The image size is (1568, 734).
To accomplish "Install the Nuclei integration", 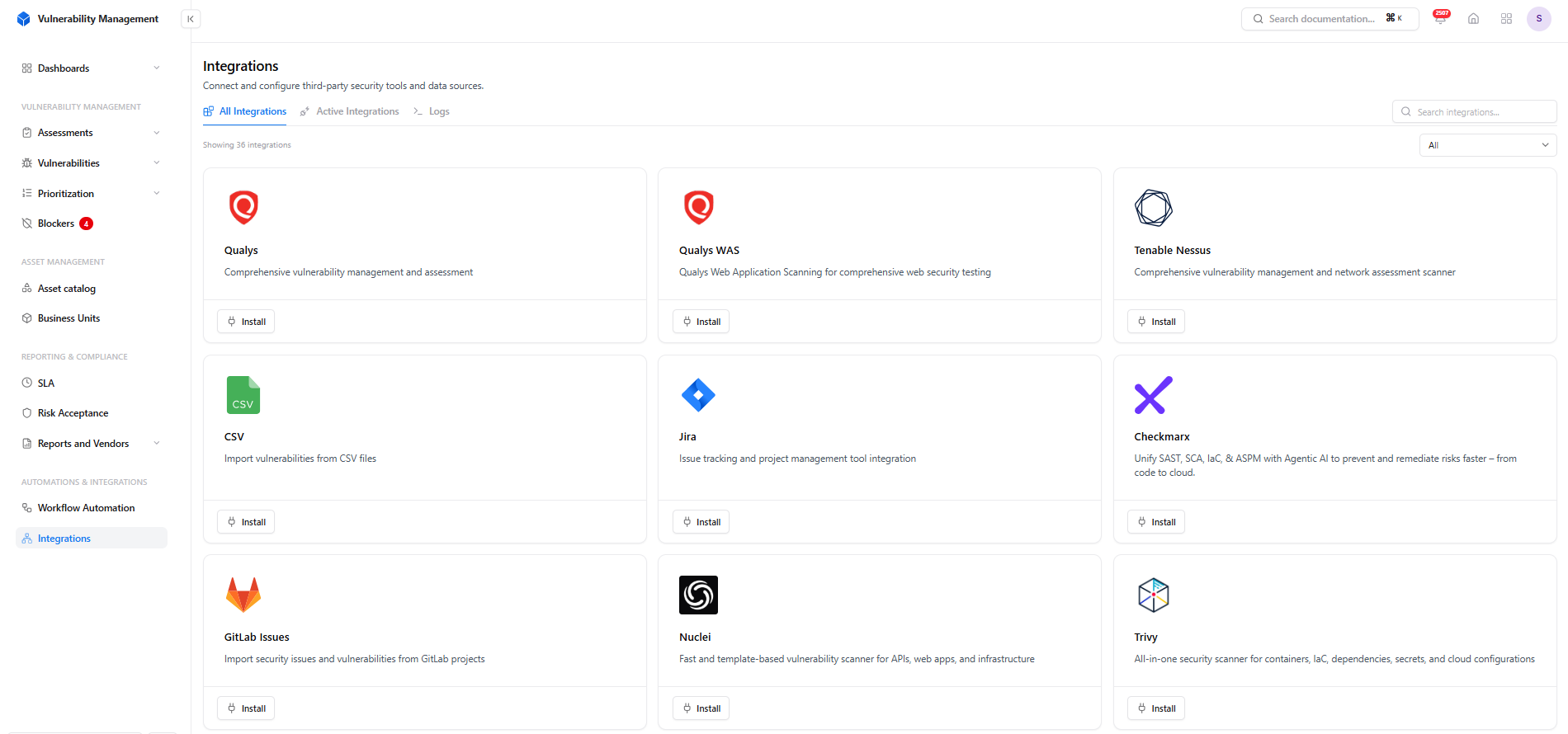I will click(x=701, y=708).
